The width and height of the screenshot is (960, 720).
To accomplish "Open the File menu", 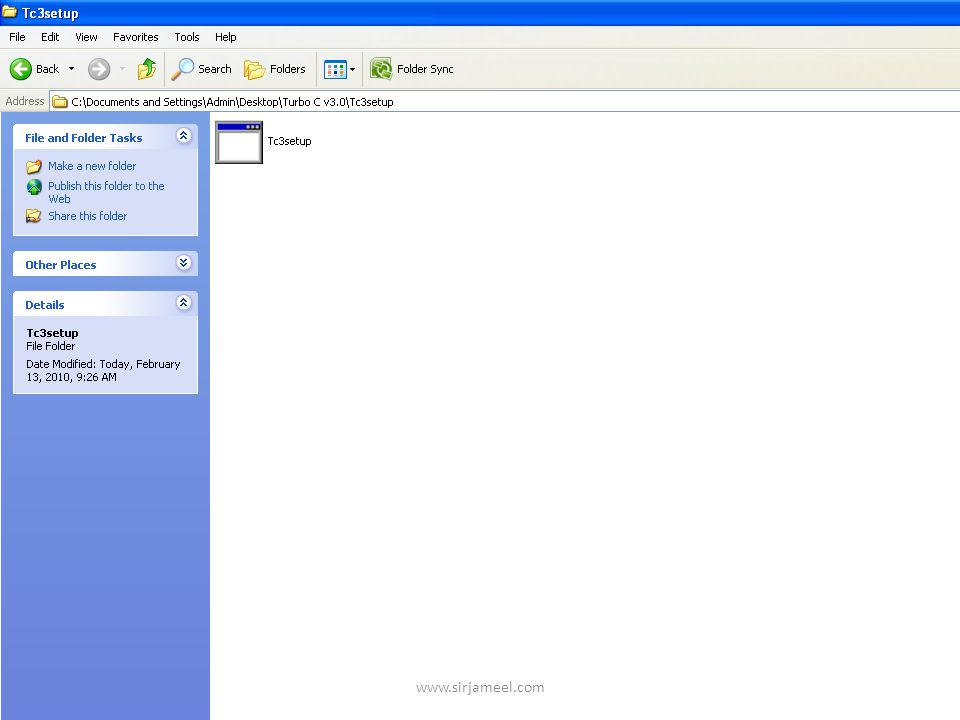I will pyautogui.click(x=17, y=37).
